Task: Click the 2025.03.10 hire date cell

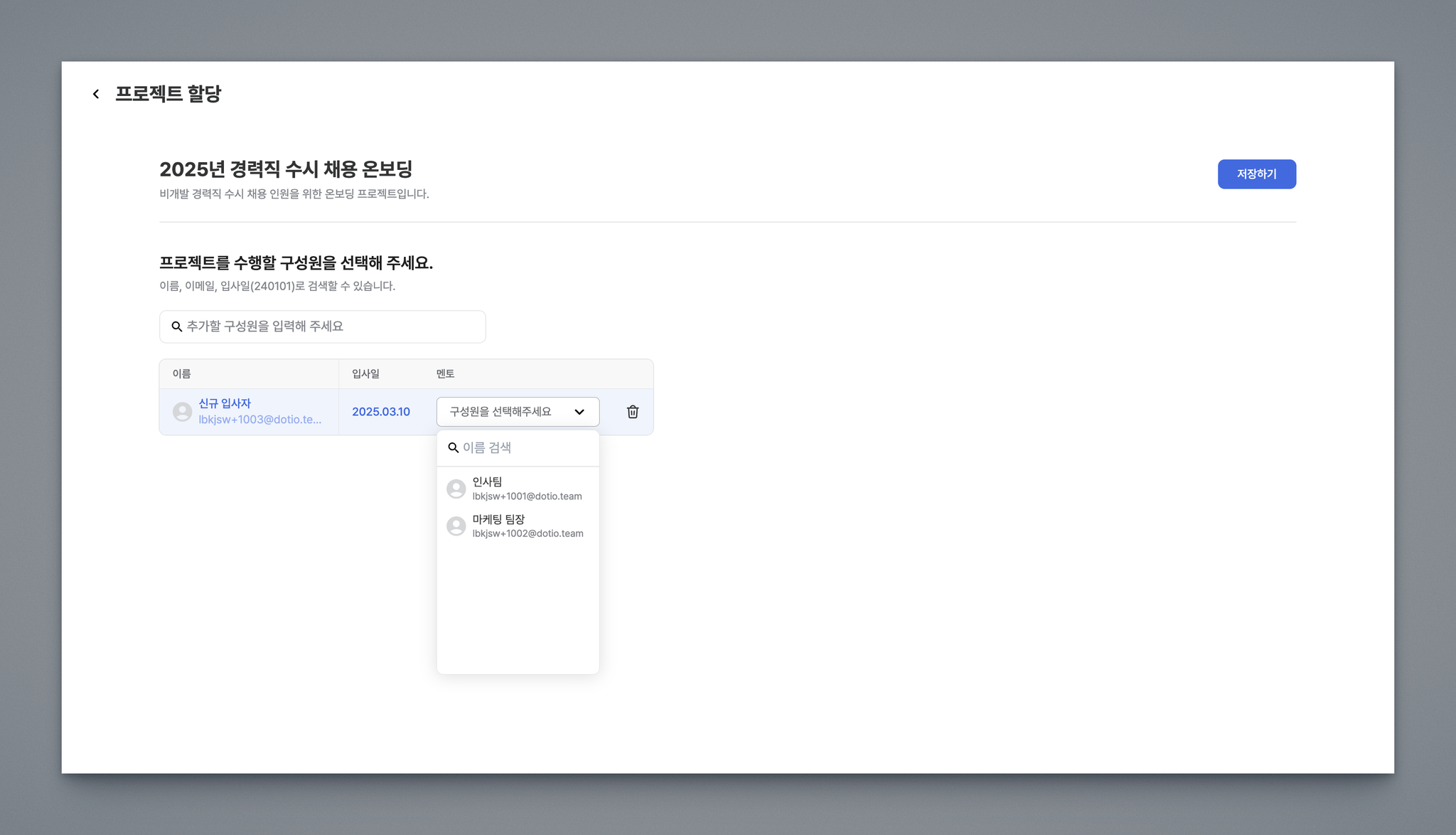Action: [381, 412]
